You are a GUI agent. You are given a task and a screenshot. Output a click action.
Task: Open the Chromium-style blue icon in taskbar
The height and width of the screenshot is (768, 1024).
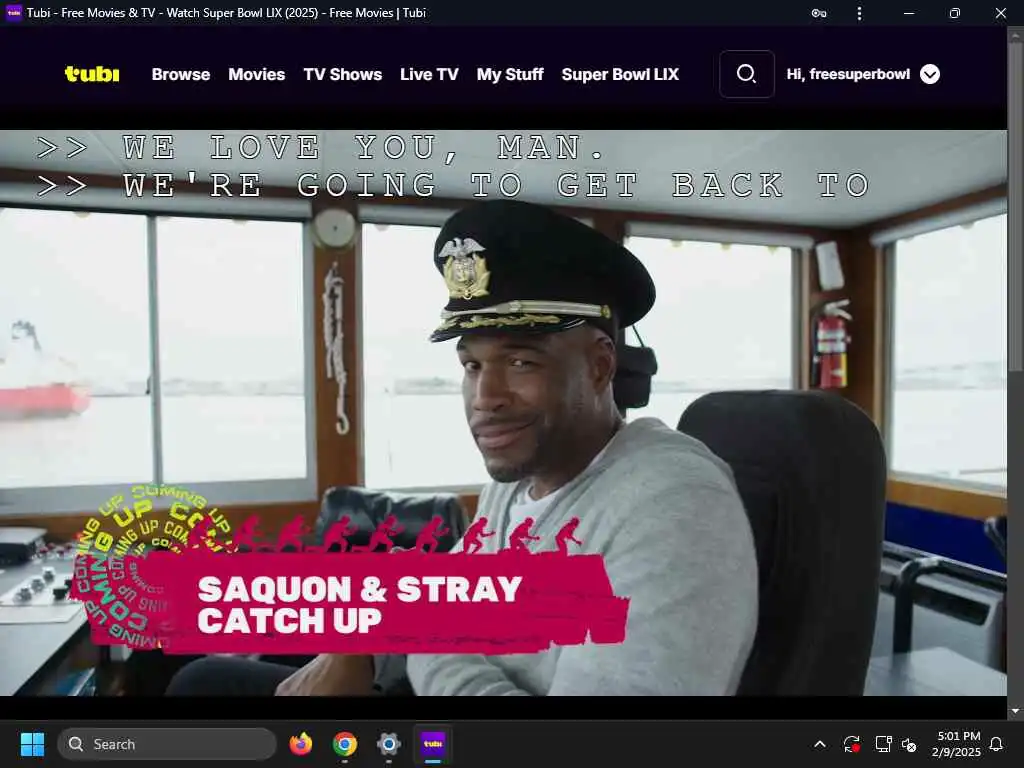click(389, 744)
